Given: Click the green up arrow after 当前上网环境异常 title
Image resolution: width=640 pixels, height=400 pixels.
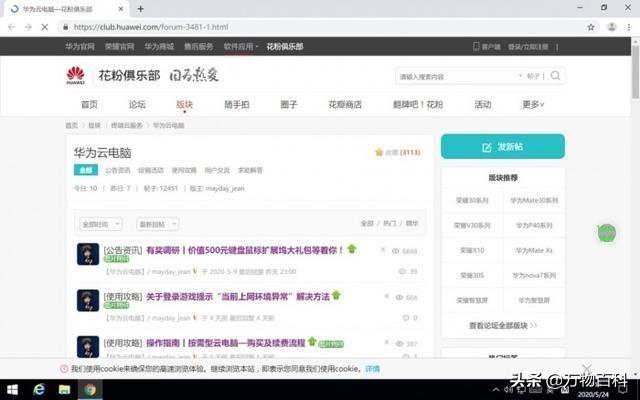Looking at the screenshot, I should click(x=336, y=295).
